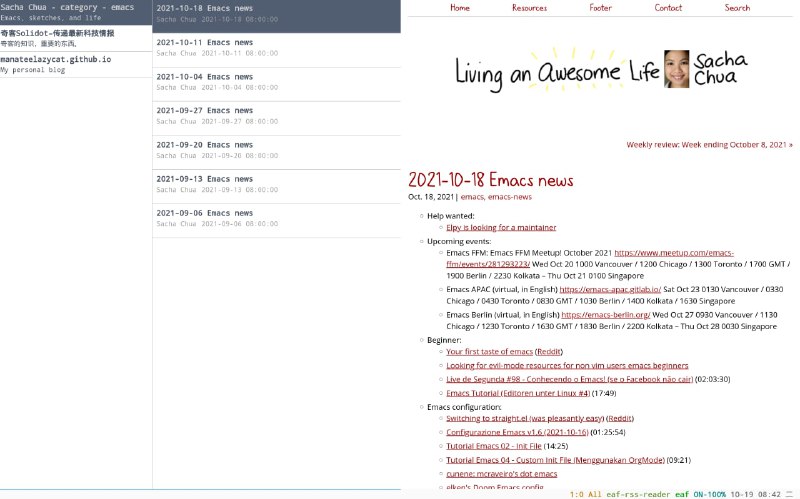
Task: Click the Home menu item
Action: (x=460, y=8)
